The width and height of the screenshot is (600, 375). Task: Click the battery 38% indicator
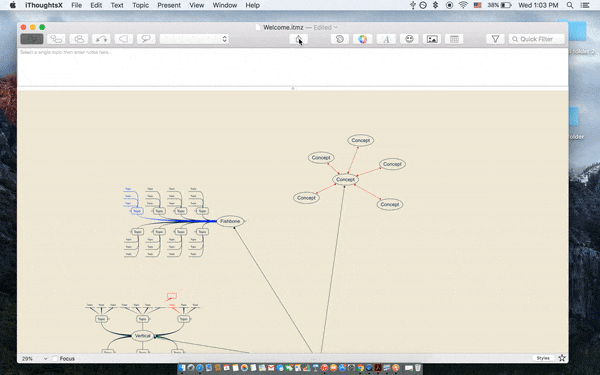point(499,5)
